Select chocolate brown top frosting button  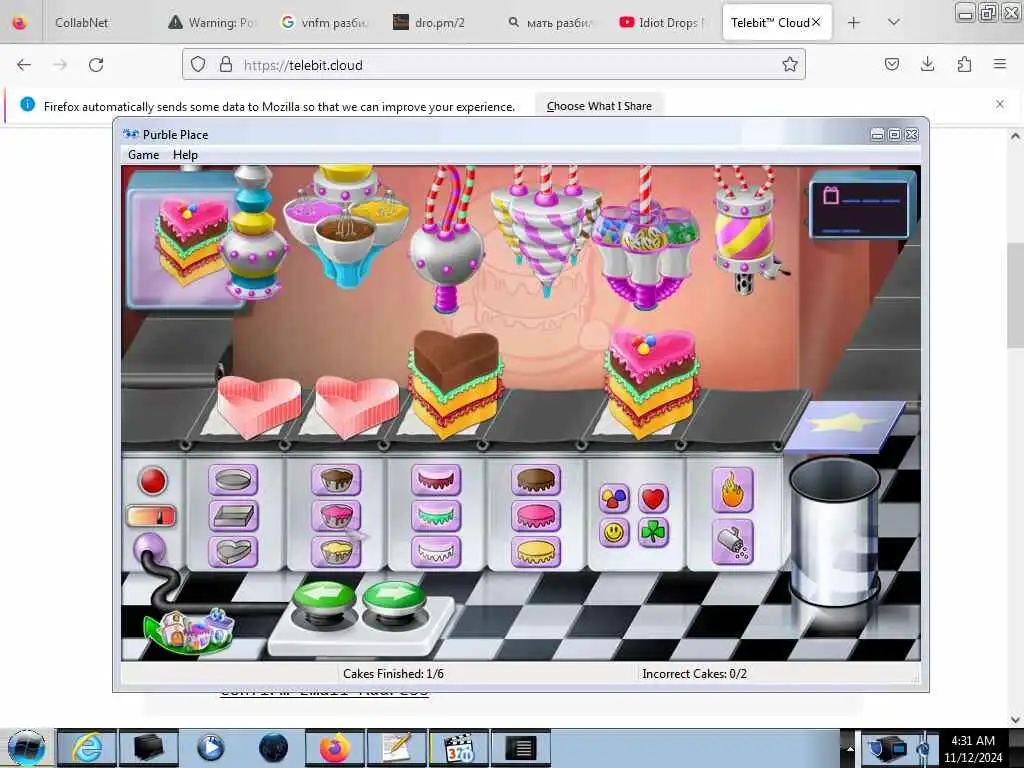(536, 481)
